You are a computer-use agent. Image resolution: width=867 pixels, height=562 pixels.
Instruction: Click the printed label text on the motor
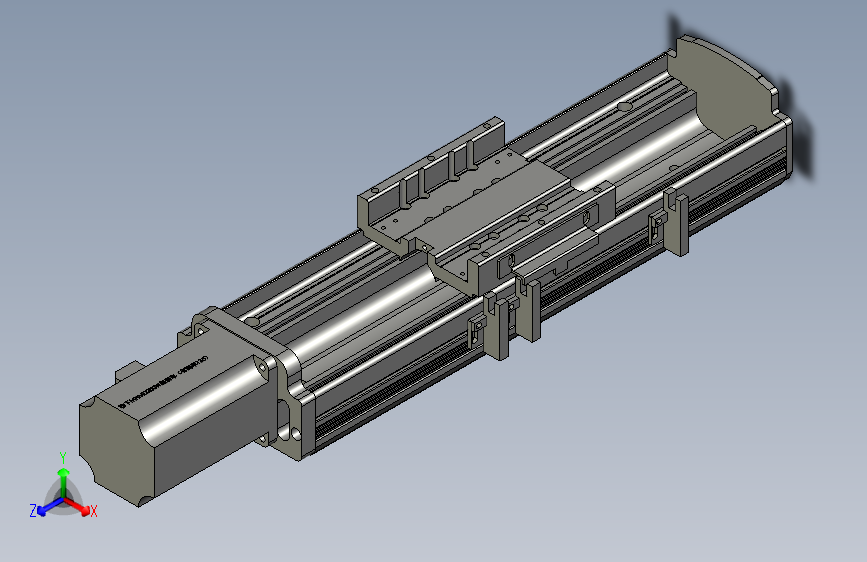tap(164, 382)
